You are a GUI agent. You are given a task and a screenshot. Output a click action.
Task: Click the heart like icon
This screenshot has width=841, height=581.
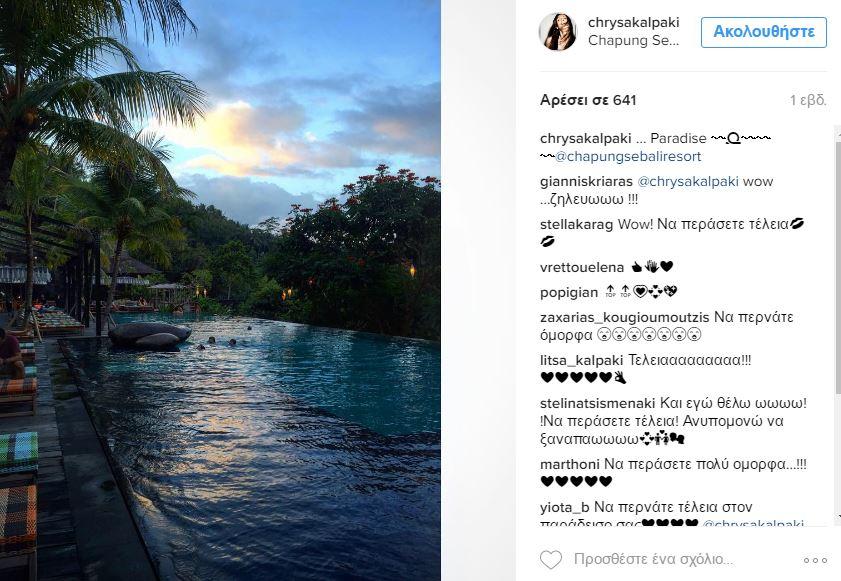(551, 560)
